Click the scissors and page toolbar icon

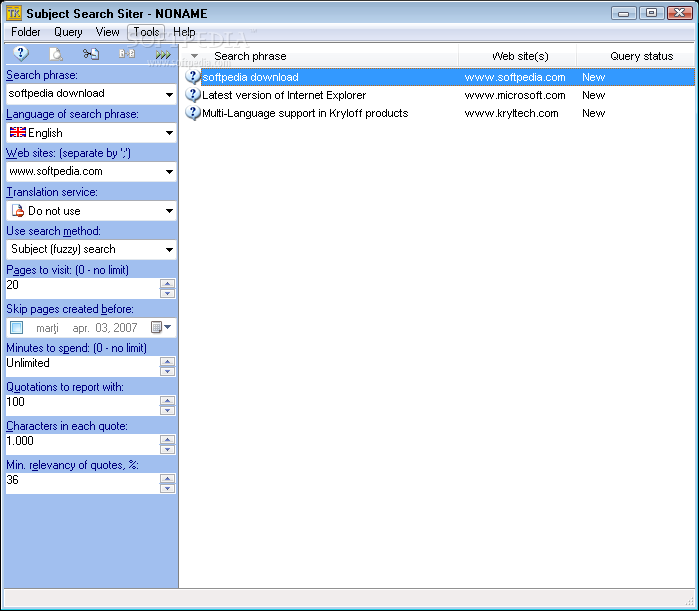(91, 54)
